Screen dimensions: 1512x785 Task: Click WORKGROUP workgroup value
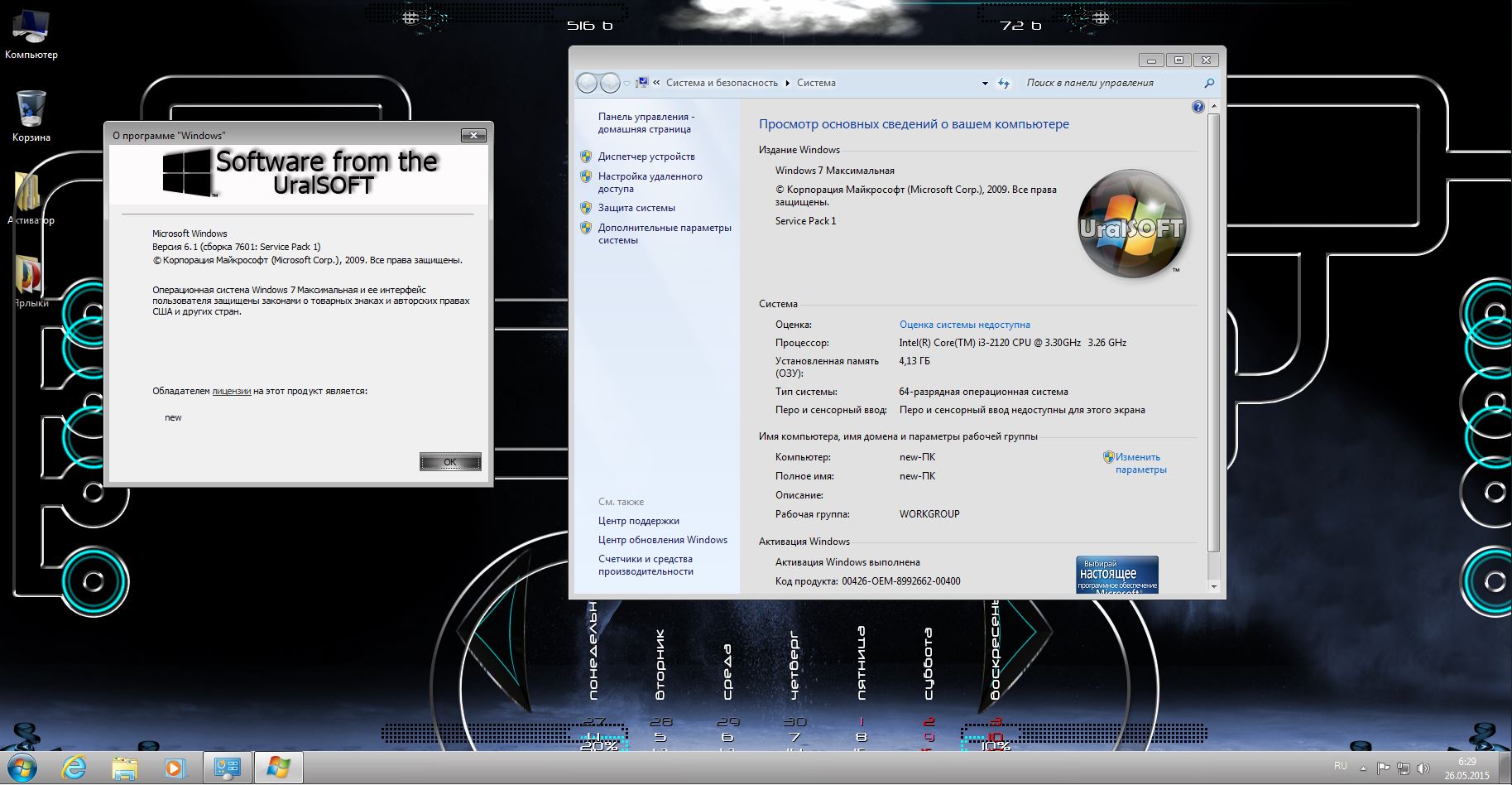[x=929, y=514]
